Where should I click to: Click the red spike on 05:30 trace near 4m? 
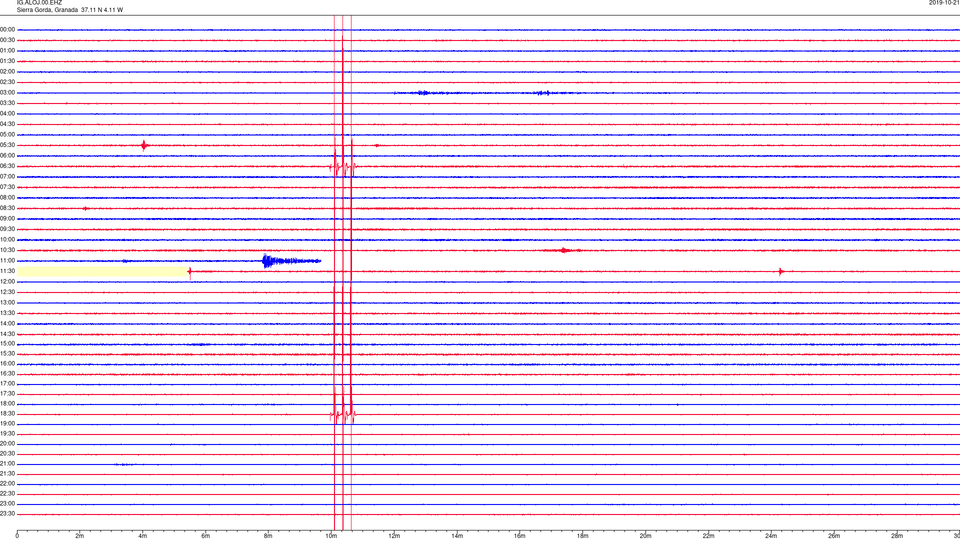point(144,145)
